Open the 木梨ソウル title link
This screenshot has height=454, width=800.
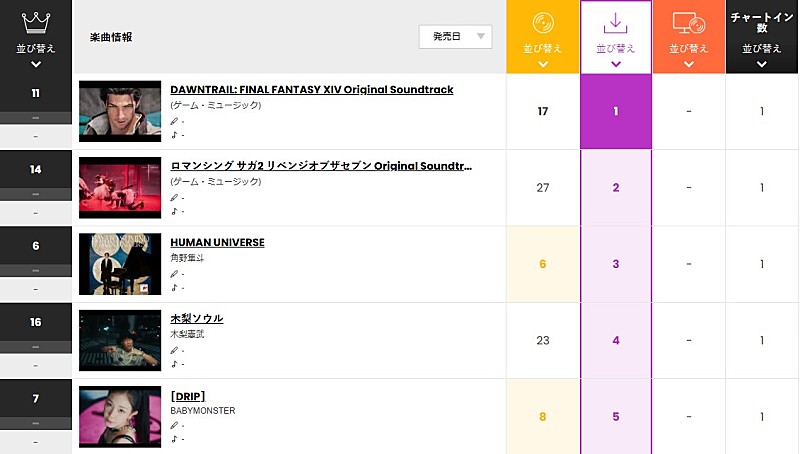point(197,318)
